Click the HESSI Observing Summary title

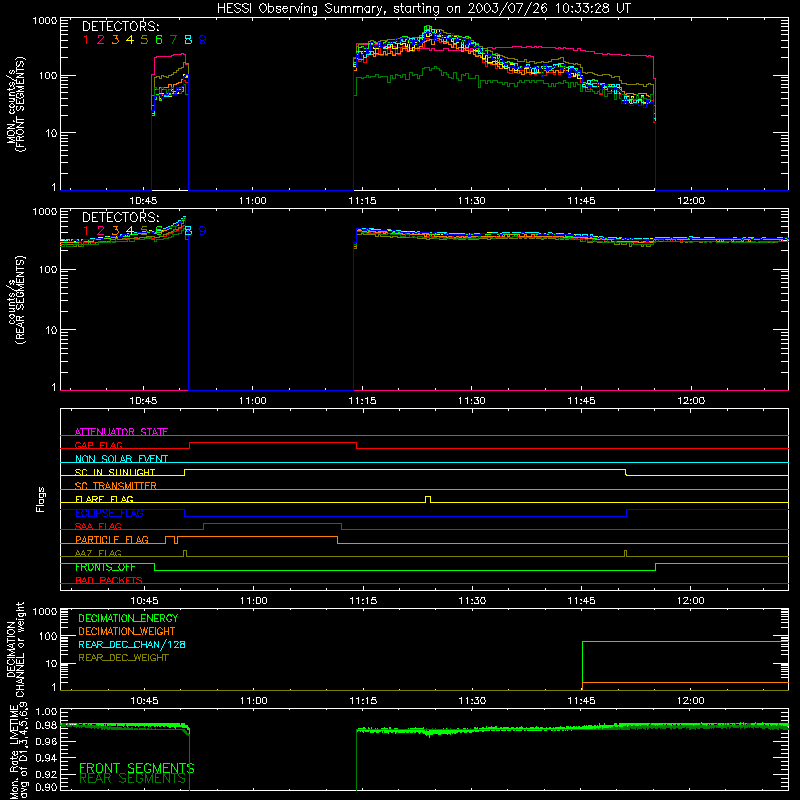coord(424,9)
